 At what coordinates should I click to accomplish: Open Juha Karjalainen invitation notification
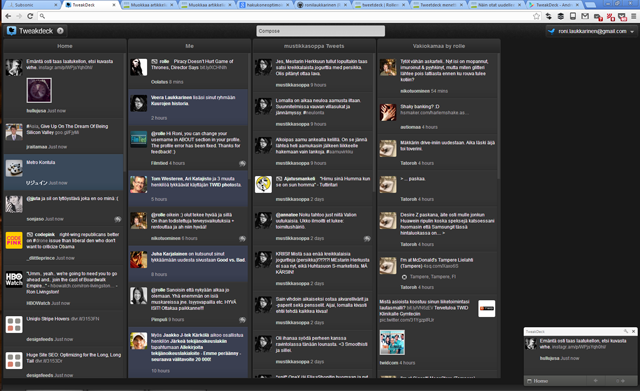coord(188,264)
